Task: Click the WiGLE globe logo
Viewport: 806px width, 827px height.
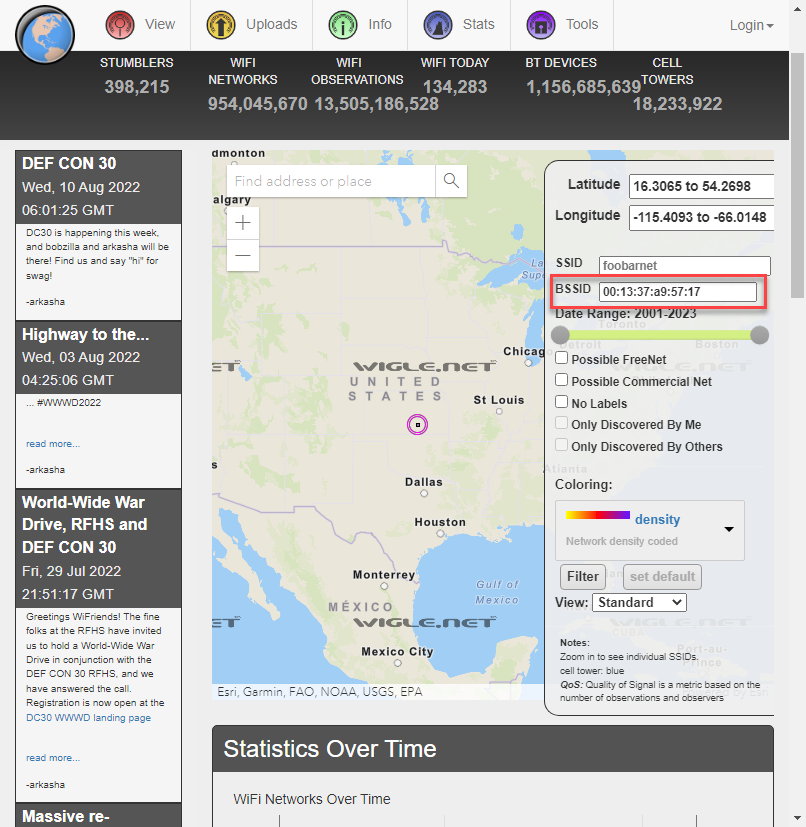Action: click(x=45, y=35)
